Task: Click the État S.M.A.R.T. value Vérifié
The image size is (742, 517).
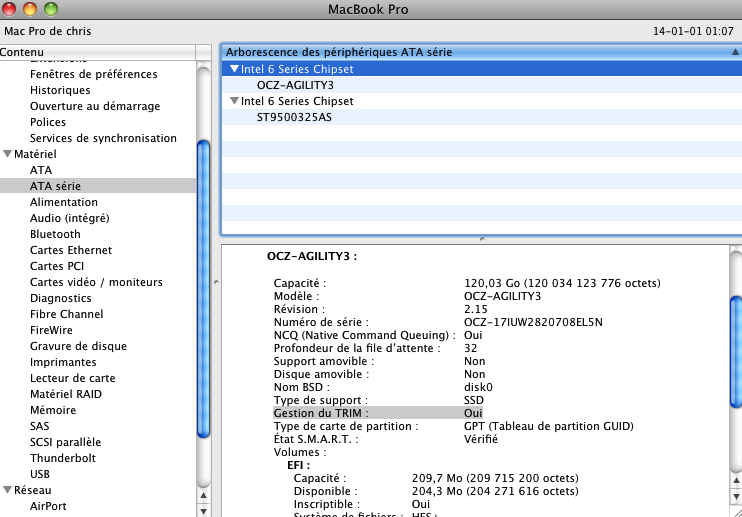Action: [481, 439]
